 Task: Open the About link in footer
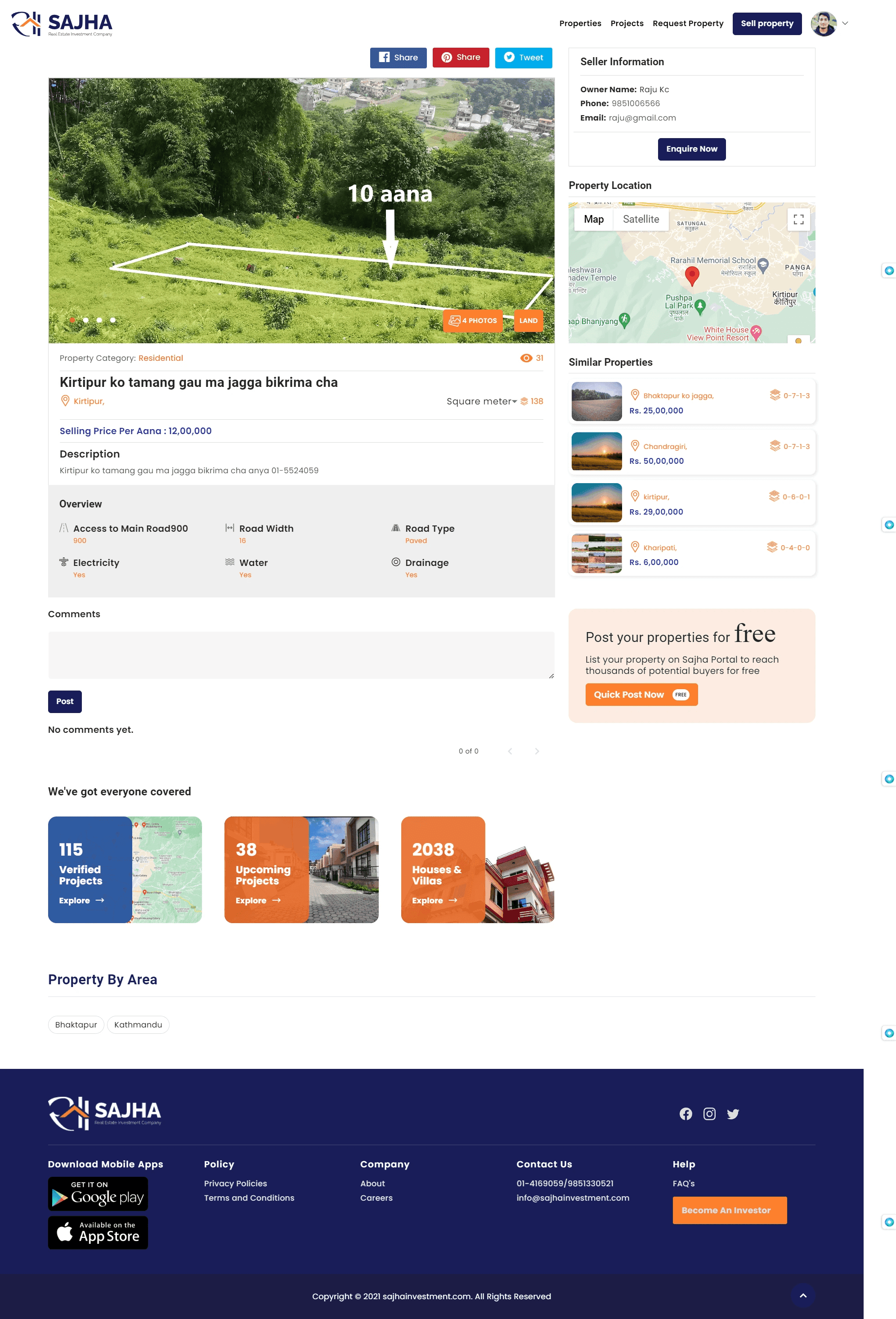372,1183
